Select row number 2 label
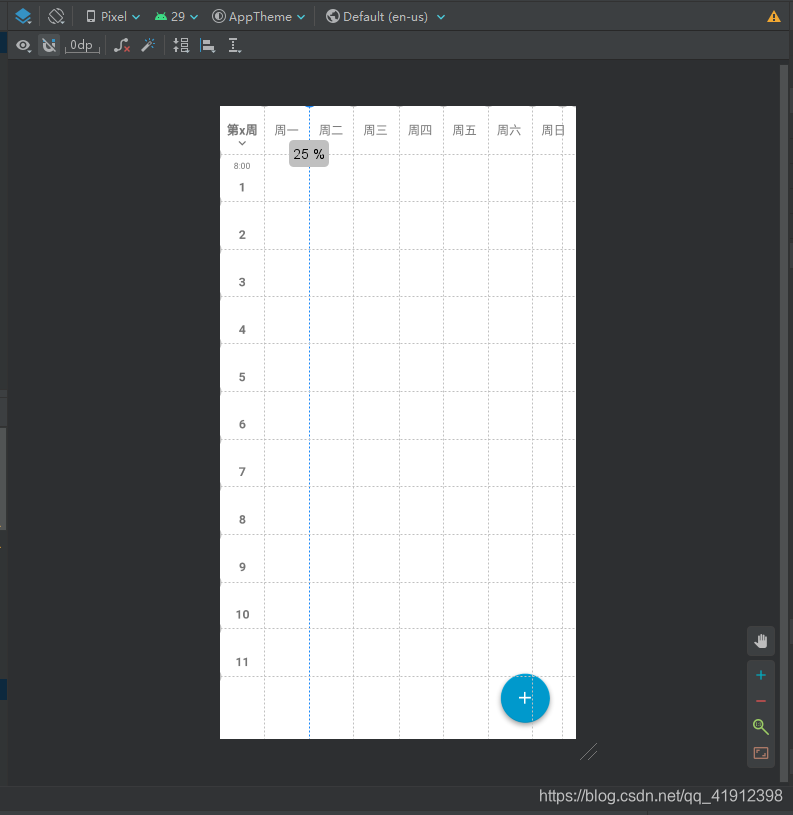Viewport: 793px width, 815px height. [x=242, y=234]
